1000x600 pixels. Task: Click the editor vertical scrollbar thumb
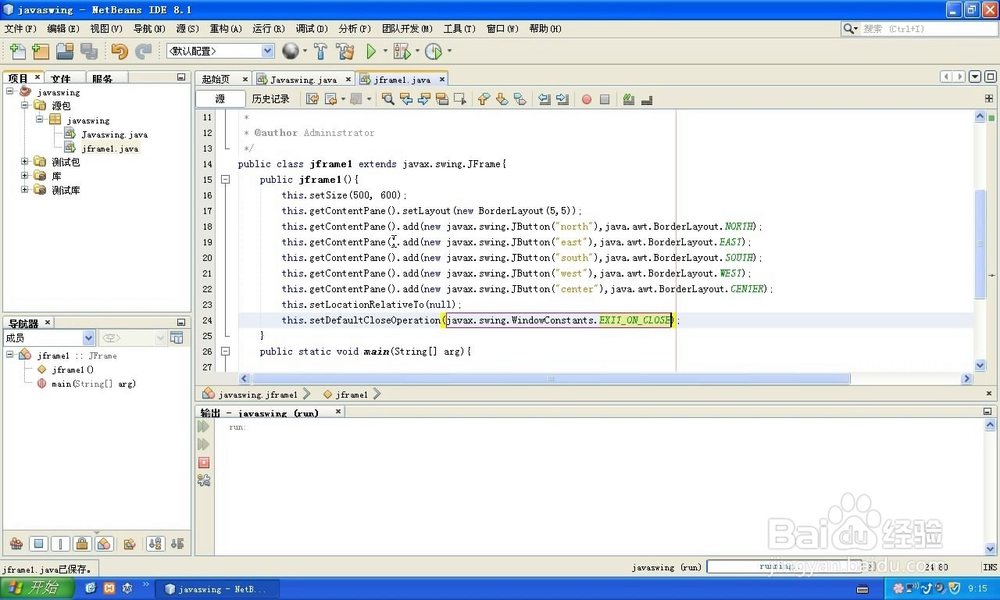(x=980, y=244)
